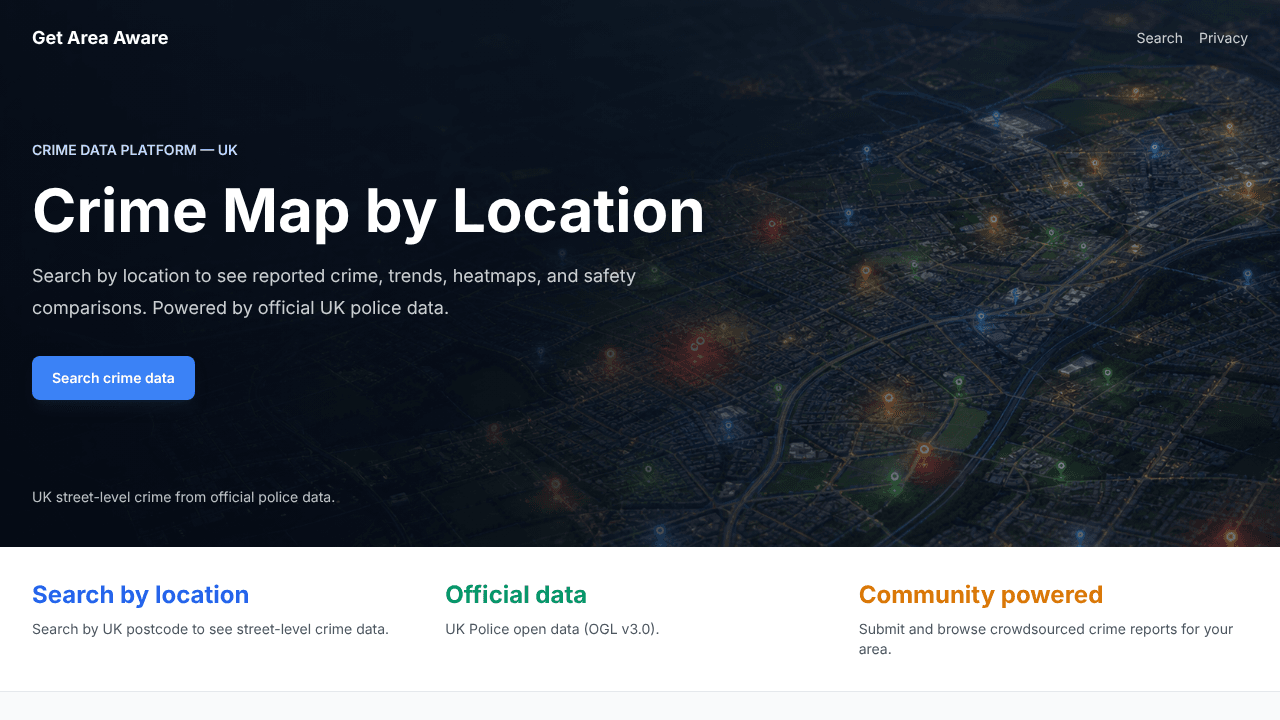Screen dimensions: 1280x720
Task: Click the CRIME DATA PLATFORM — UK label
Action: point(135,150)
